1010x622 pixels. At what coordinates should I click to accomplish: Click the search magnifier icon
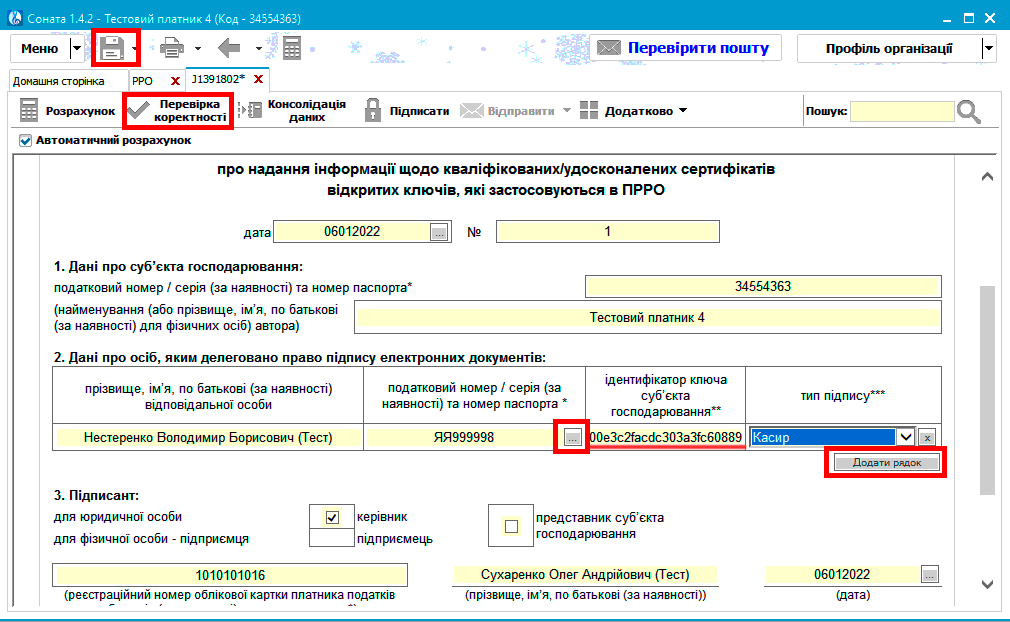click(969, 111)
